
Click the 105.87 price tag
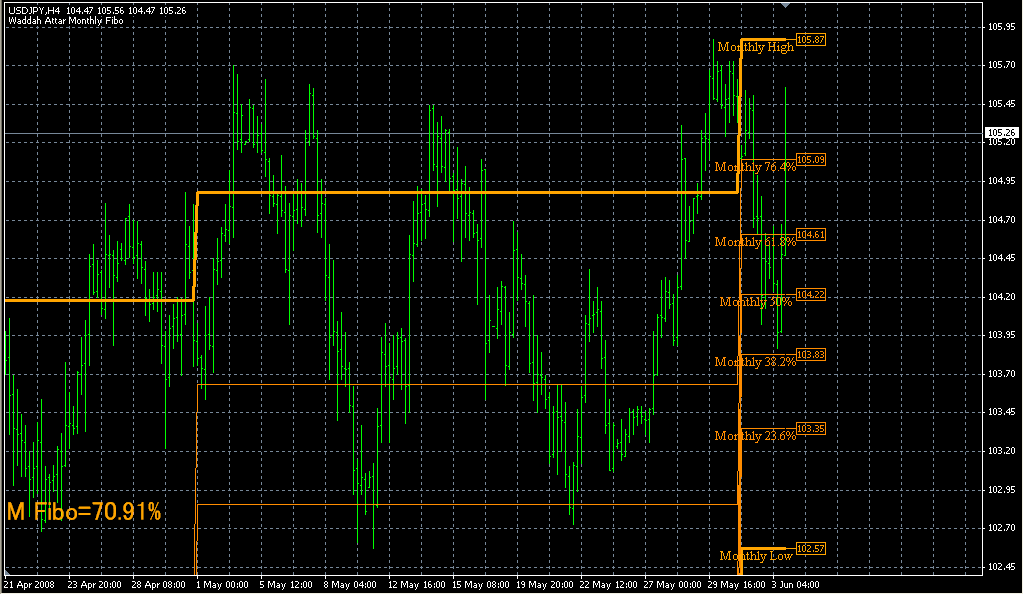point(810,40)
